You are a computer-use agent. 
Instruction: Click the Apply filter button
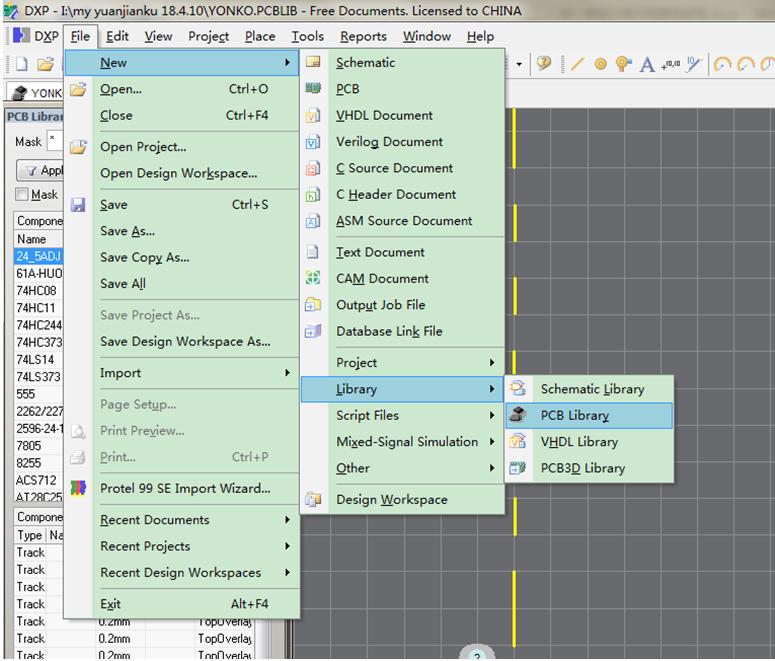(x=40, y=170)
